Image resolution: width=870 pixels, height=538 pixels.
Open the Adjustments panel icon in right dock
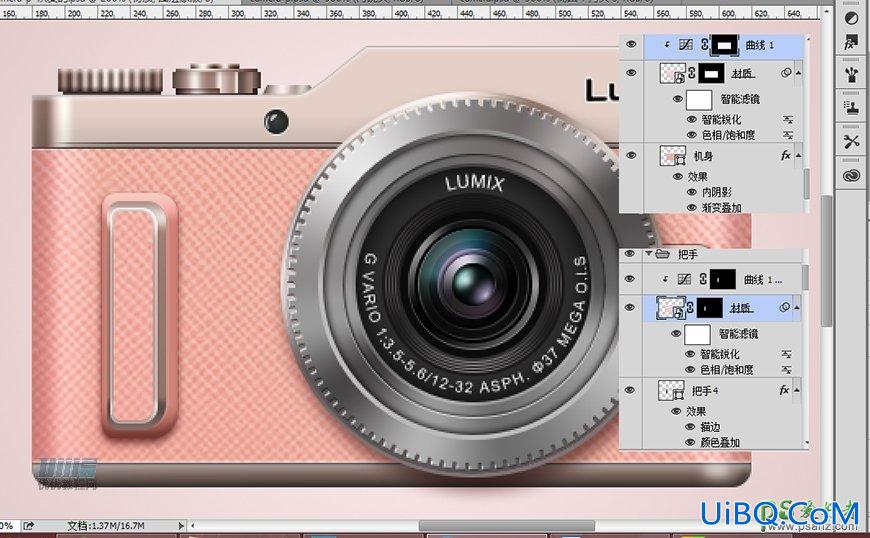coord(851,18)
